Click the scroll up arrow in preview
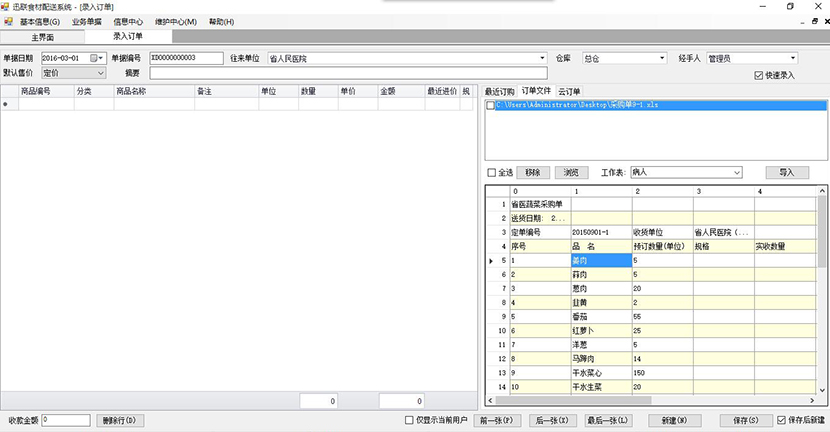The height and width of the screenshot is (432, 830). pos(822,191)
